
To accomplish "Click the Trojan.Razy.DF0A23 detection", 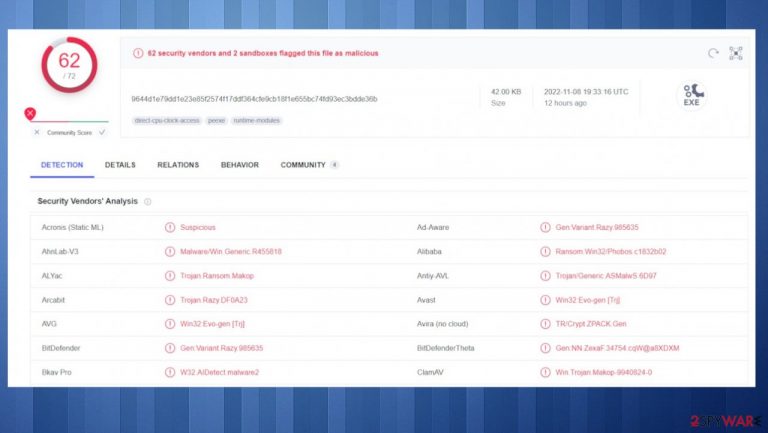I will coord(214,300).
